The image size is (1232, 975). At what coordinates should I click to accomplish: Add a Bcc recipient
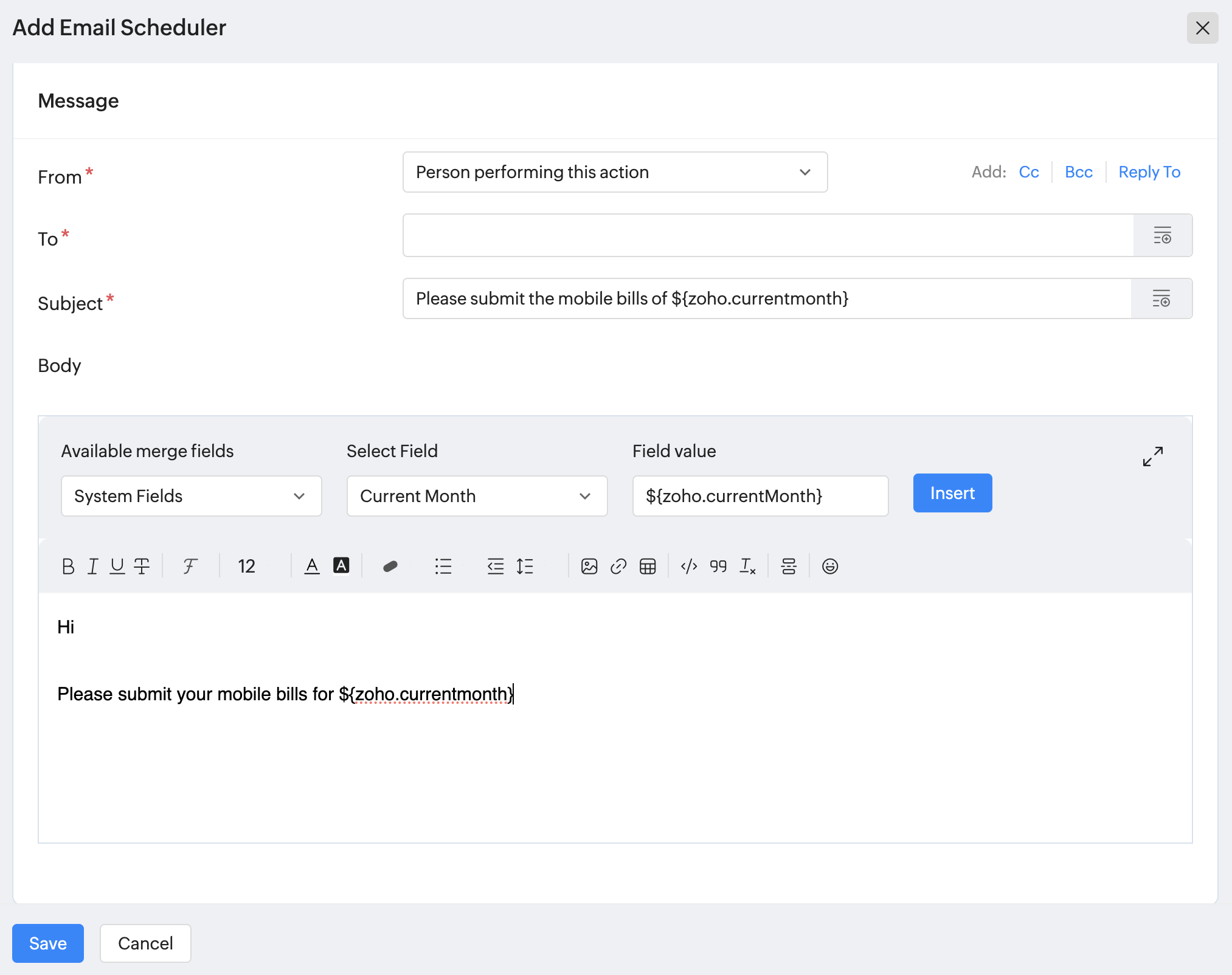click(1078, 172)
